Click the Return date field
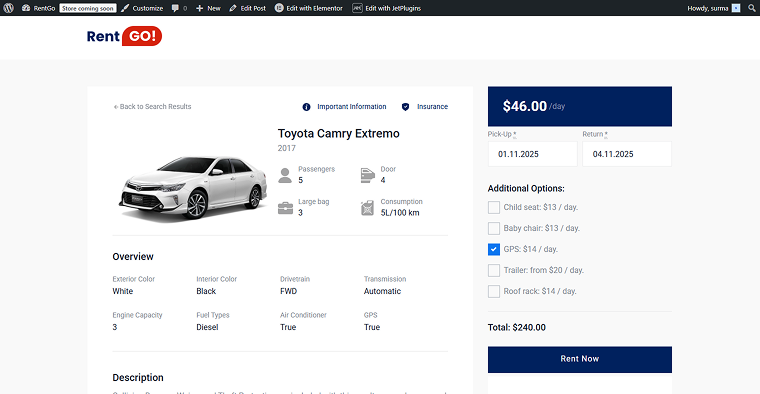 coord(627,154)
